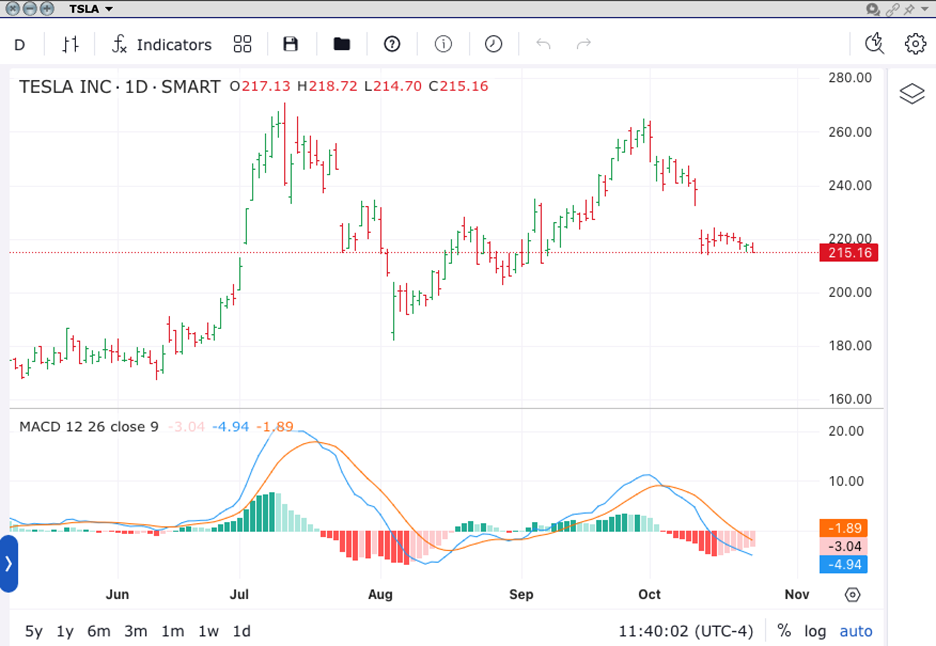Click the Oct label on time axis
The image size is (936, 646).
point(649,595)
